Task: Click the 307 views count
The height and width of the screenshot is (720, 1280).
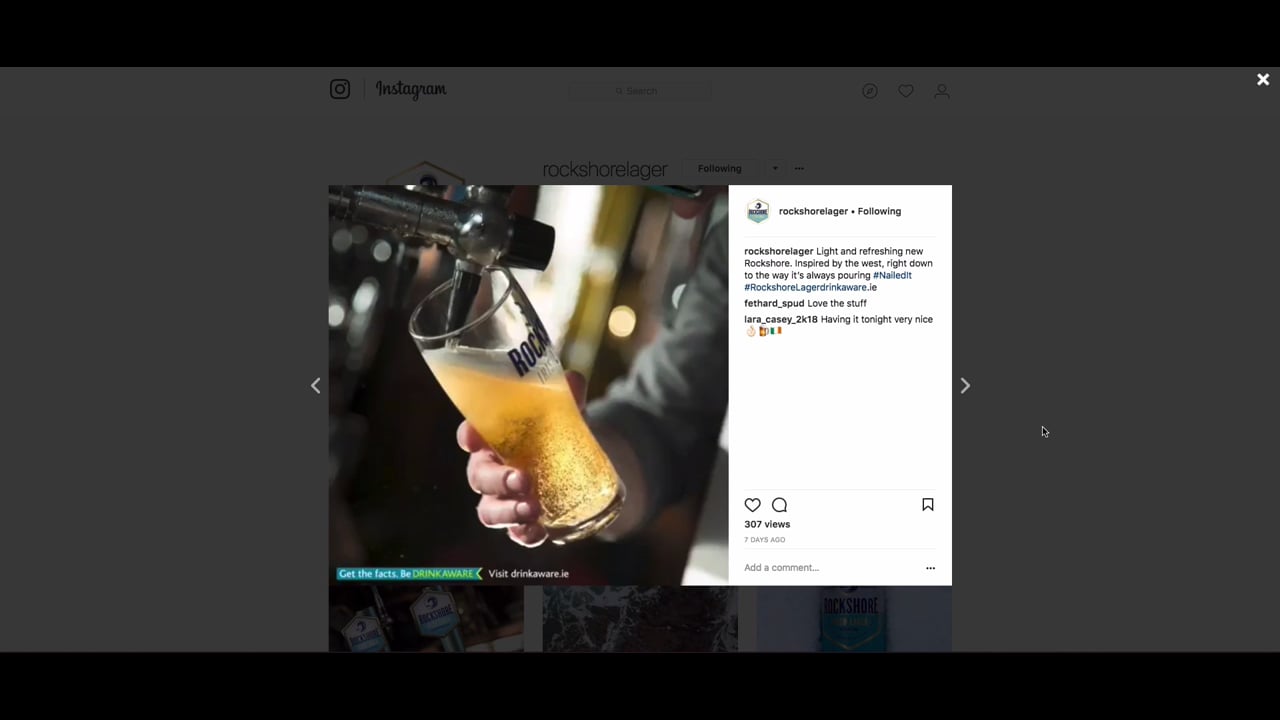Action: click(x=767, y=524)
